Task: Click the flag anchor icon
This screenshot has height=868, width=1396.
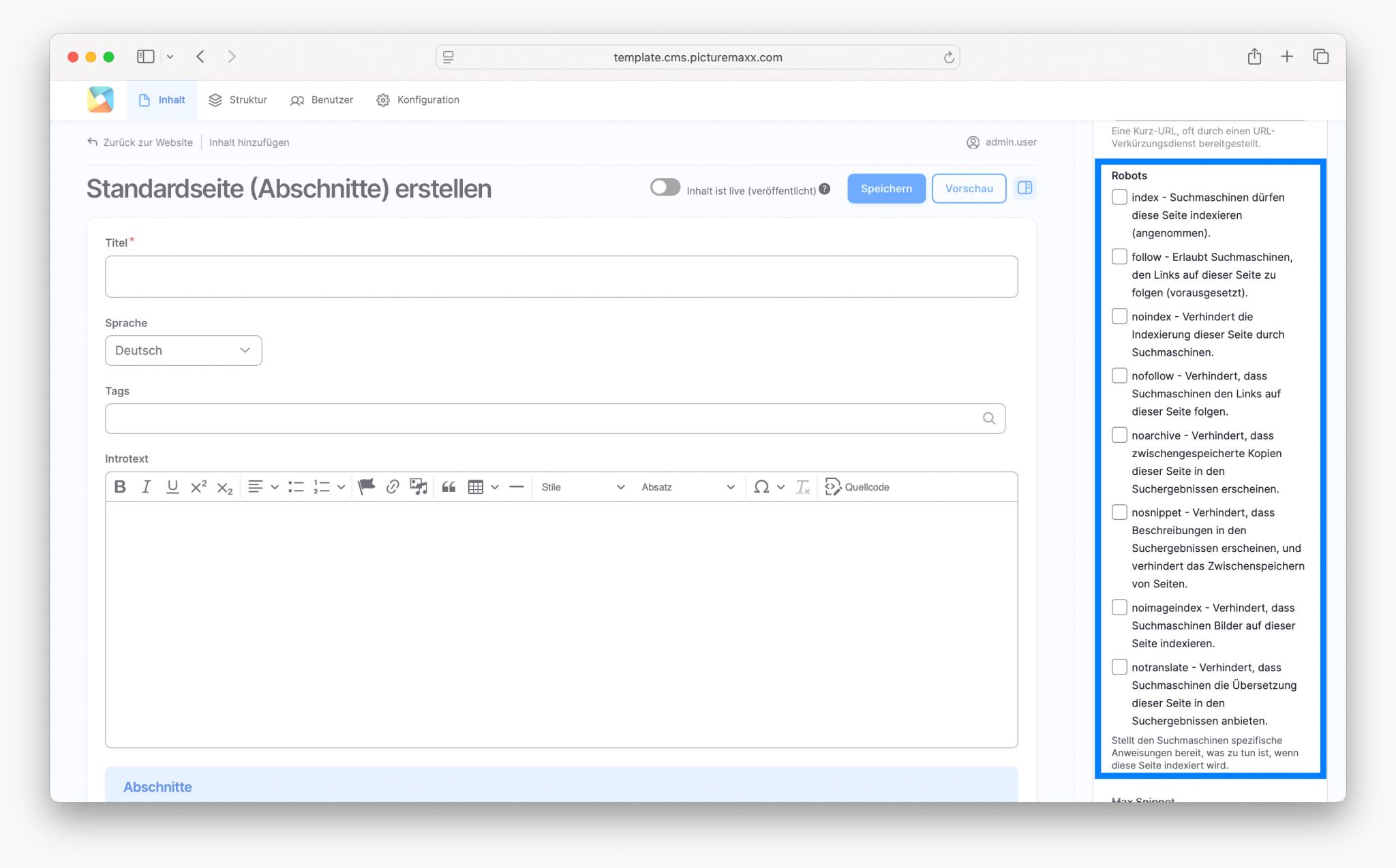Action: tap(366, 486)
